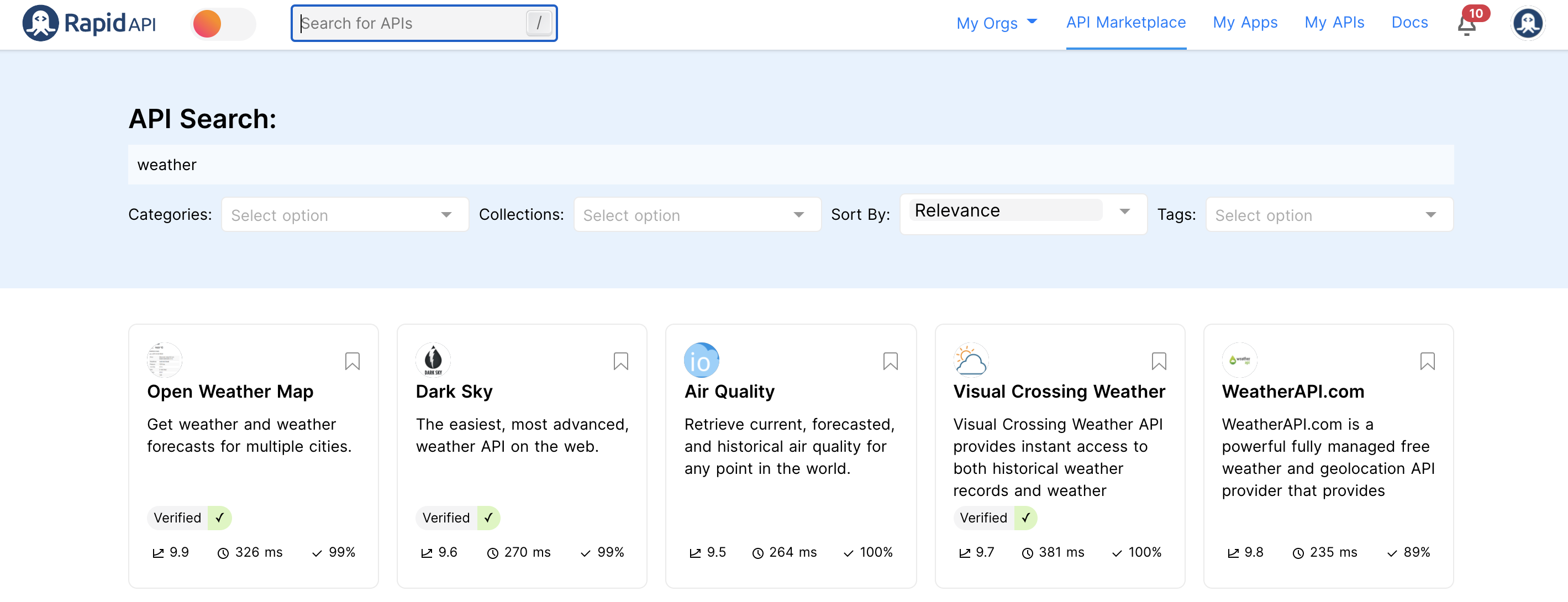Click the WeatherAPI.com logo icon

(x=1239, y=360)
